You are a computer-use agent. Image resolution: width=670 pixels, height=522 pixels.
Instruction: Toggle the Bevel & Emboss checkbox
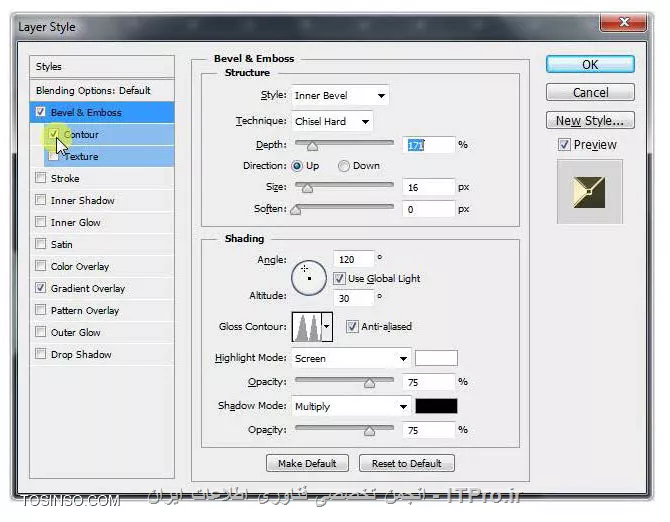tap(41, 112)
